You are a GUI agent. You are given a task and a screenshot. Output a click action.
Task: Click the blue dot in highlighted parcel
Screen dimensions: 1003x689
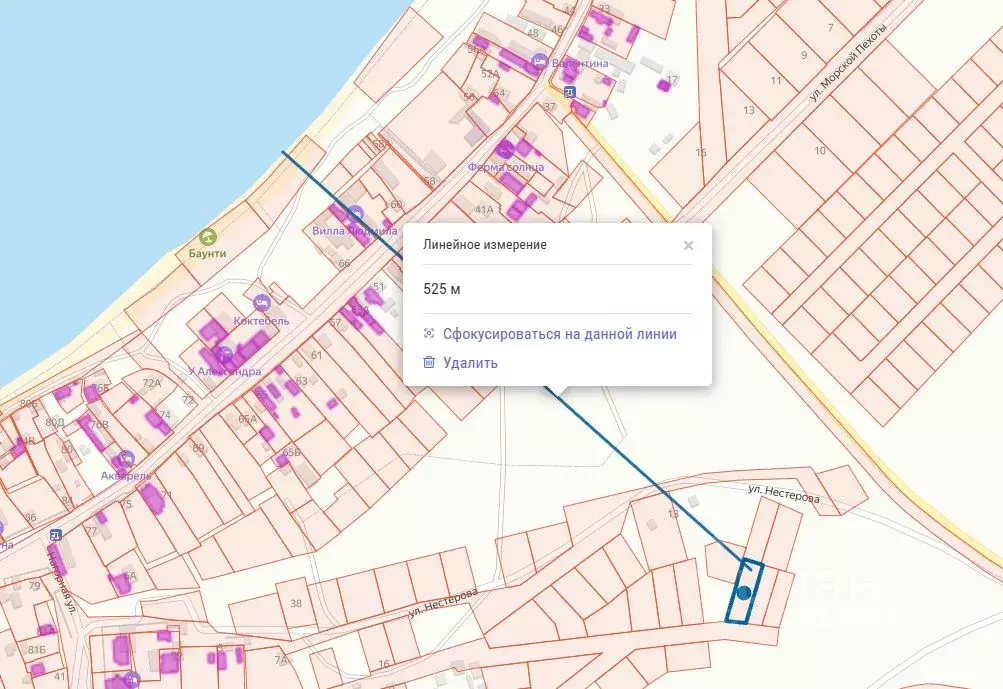(x=743, y=593)
